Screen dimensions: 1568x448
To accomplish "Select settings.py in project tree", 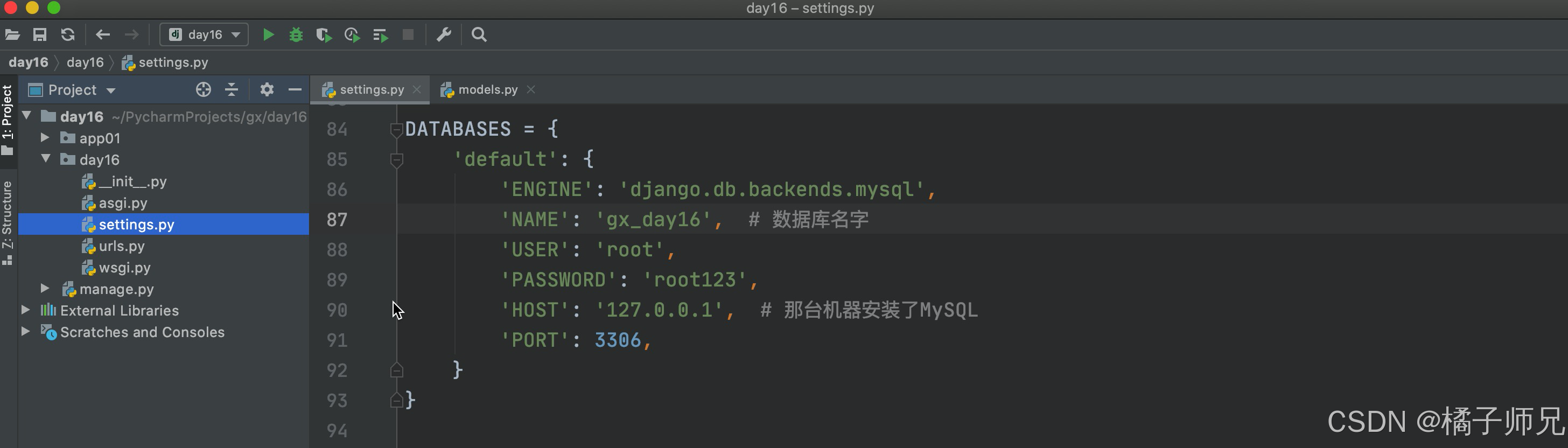I will (x=164, y=224).
